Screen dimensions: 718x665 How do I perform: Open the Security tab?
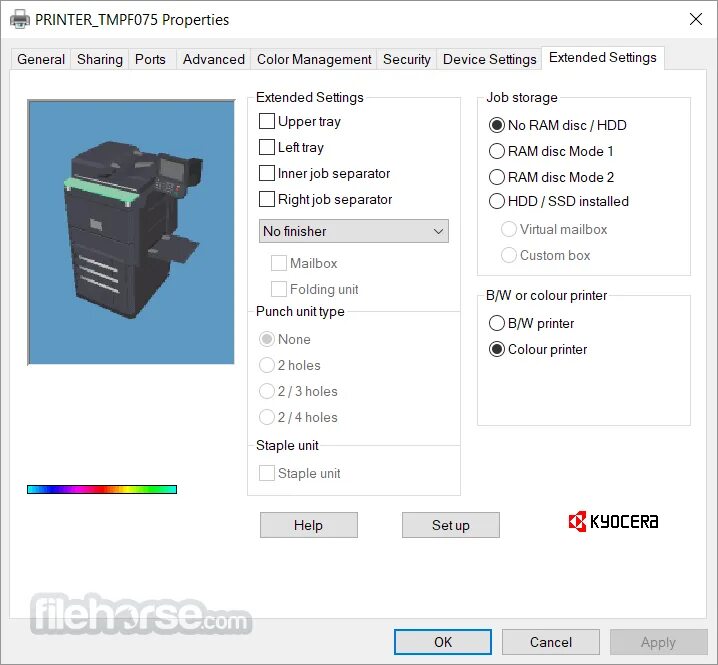pos(407,59)
